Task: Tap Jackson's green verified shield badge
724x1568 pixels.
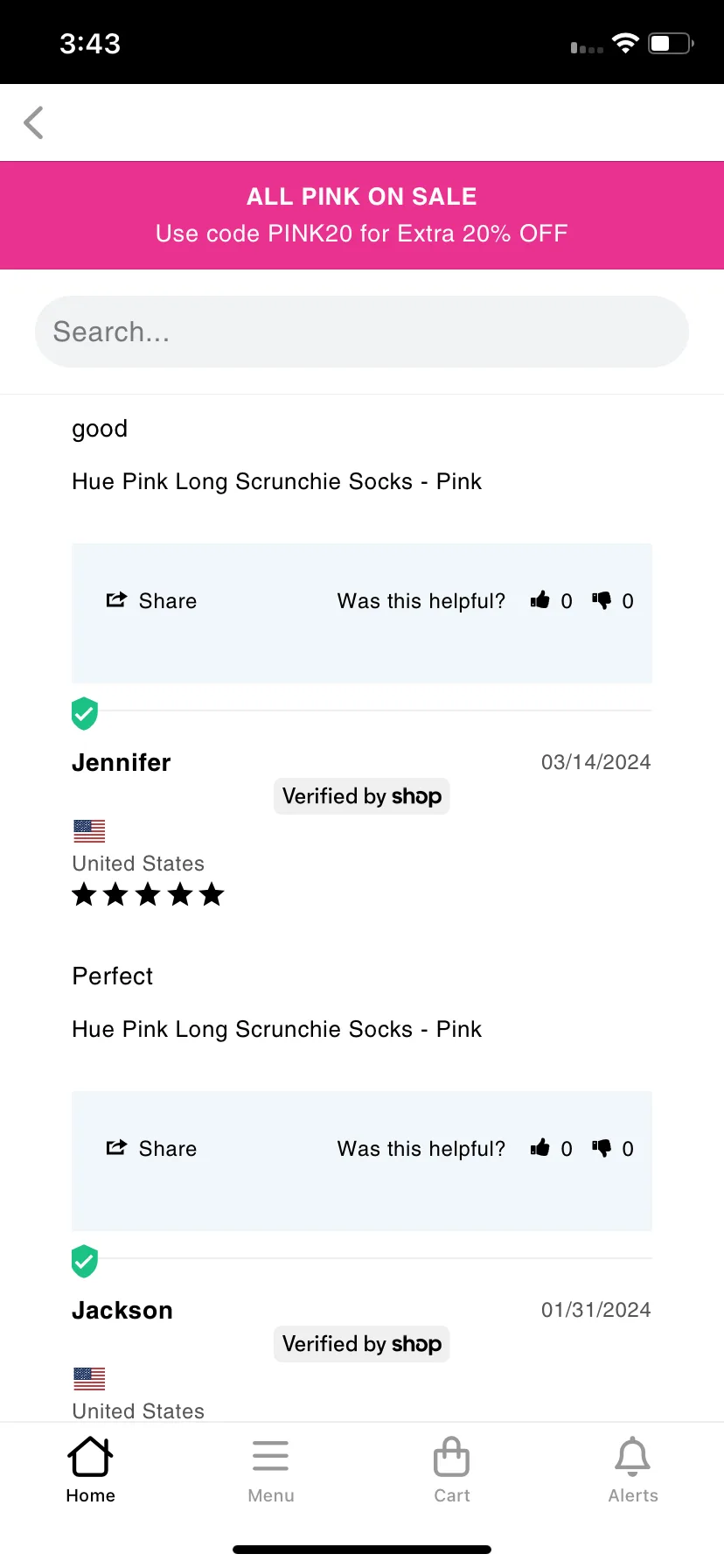Action: pyautogui.click(x=85, y=1261)
